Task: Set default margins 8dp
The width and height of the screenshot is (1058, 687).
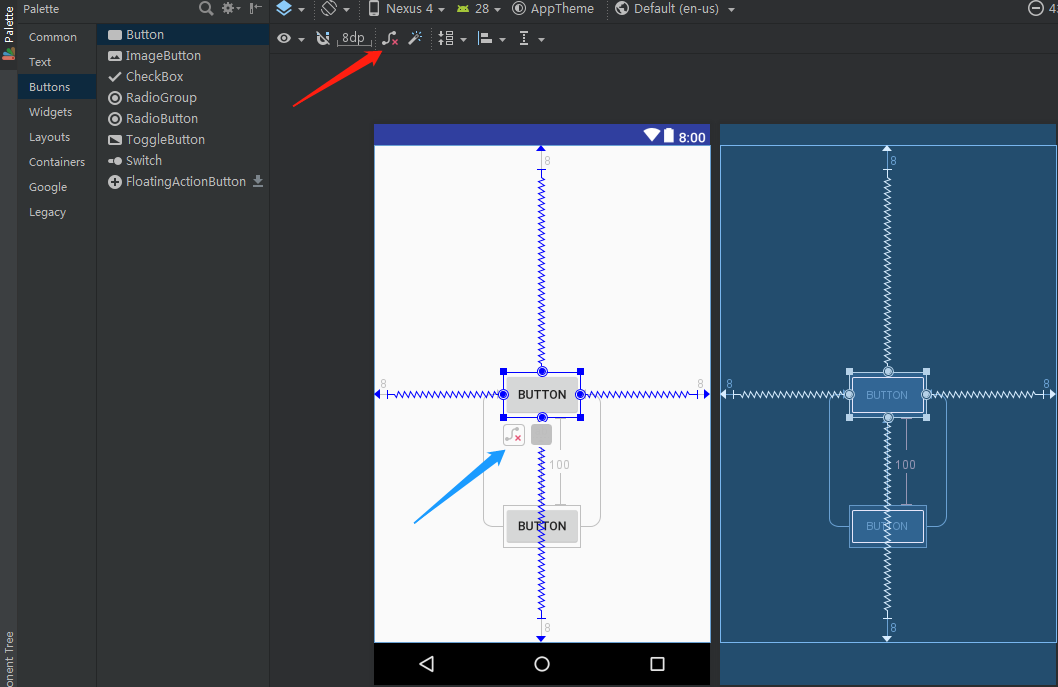Action: [353, 38]
